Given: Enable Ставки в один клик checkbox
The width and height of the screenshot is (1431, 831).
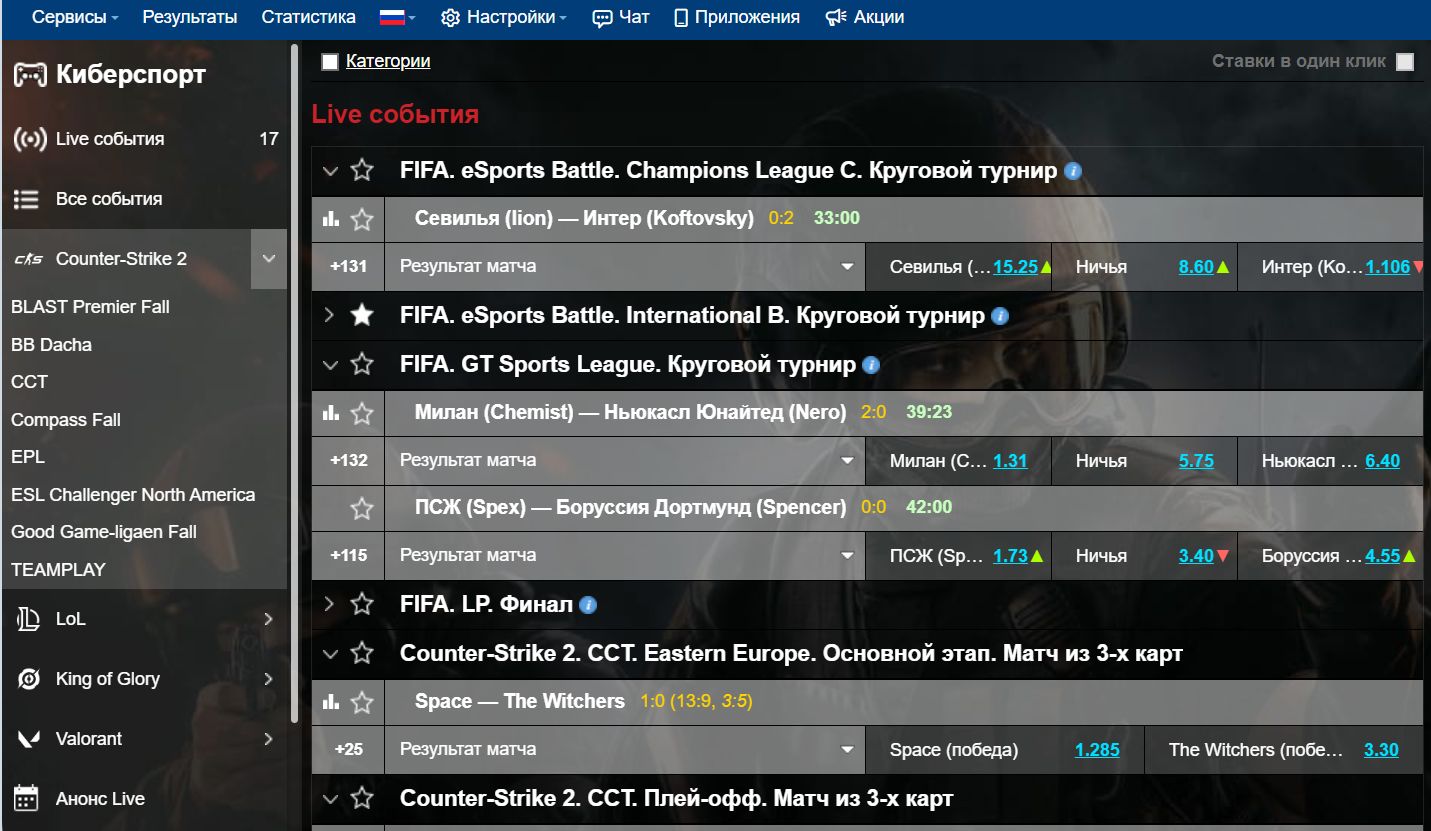Looking at the screenshot, I should (1405, 62).
